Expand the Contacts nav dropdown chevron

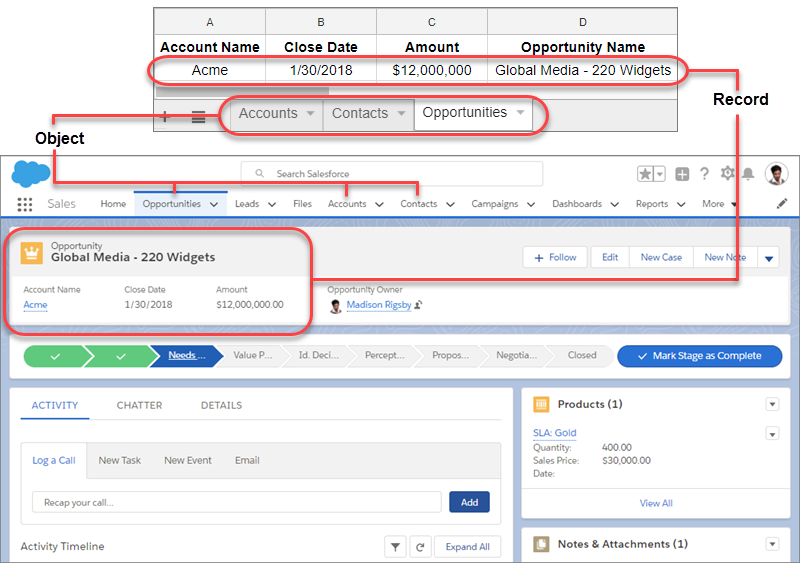click(450, 204)
